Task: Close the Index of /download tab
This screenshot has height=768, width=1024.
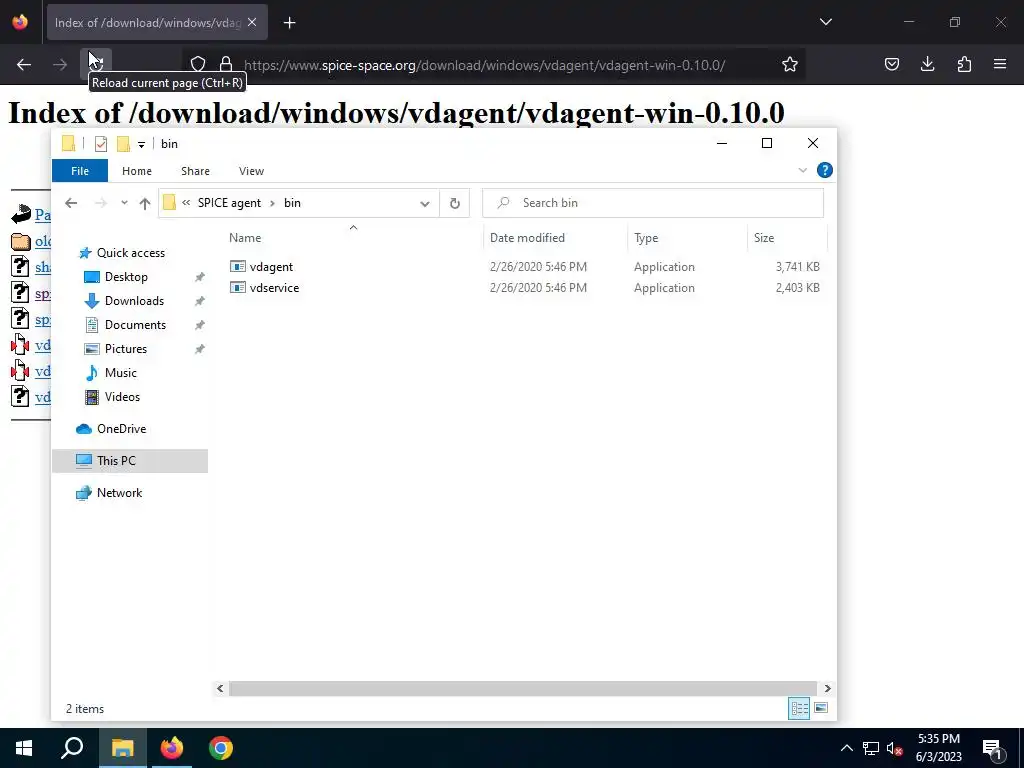Action: click(252, 22)
